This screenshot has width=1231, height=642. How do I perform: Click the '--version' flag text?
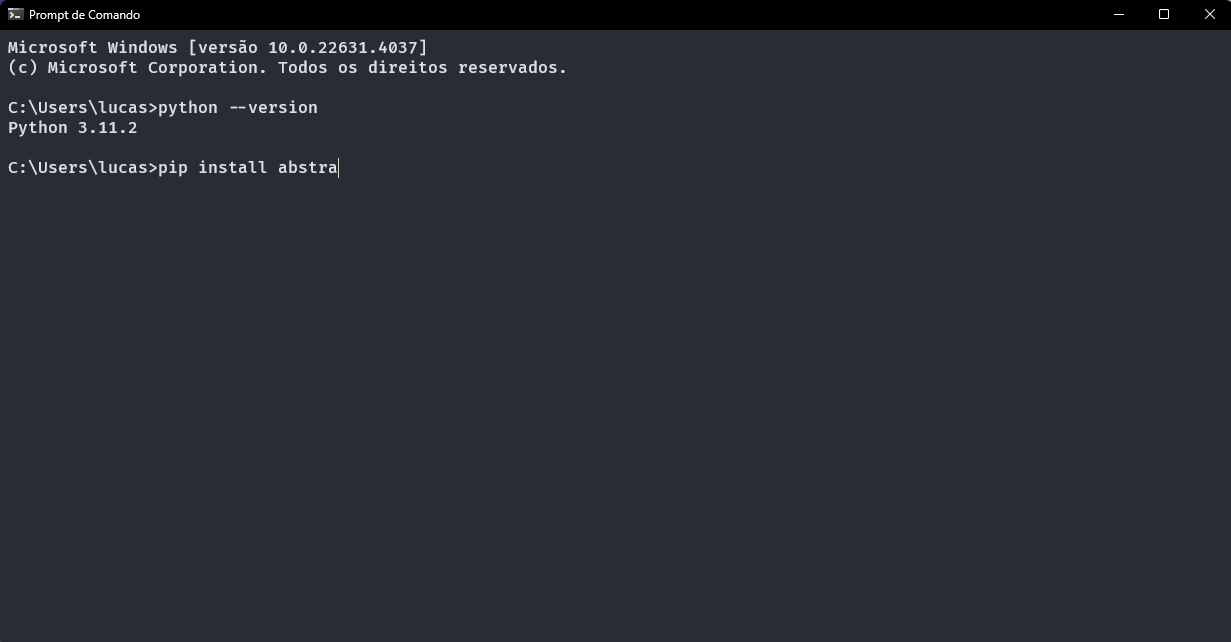click(x=273, y=108)
